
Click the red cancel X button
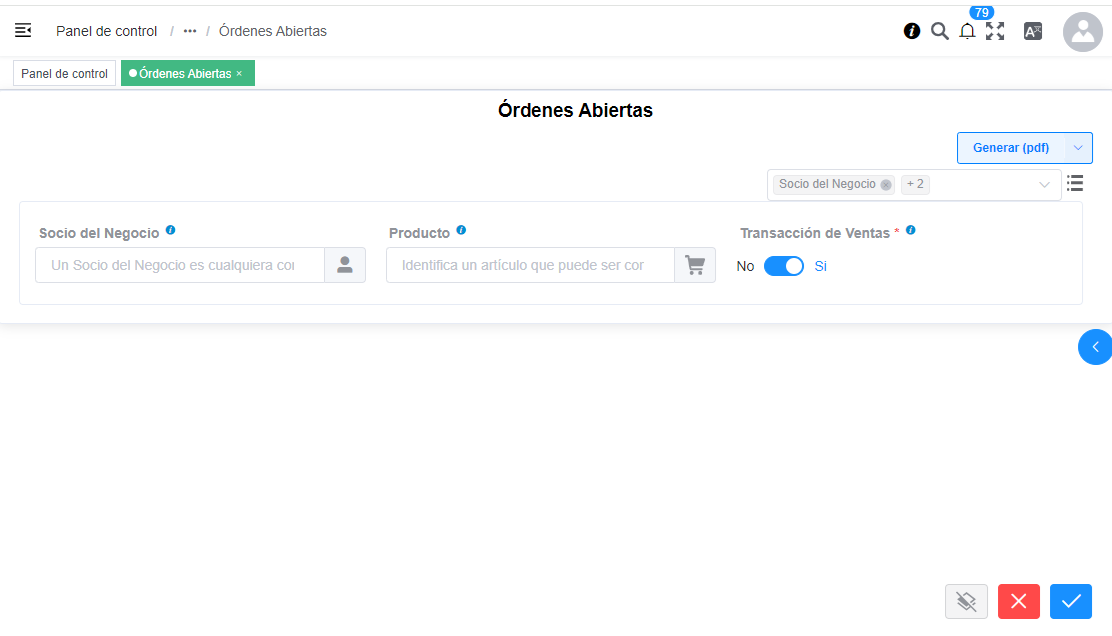tap(1018, 601)
